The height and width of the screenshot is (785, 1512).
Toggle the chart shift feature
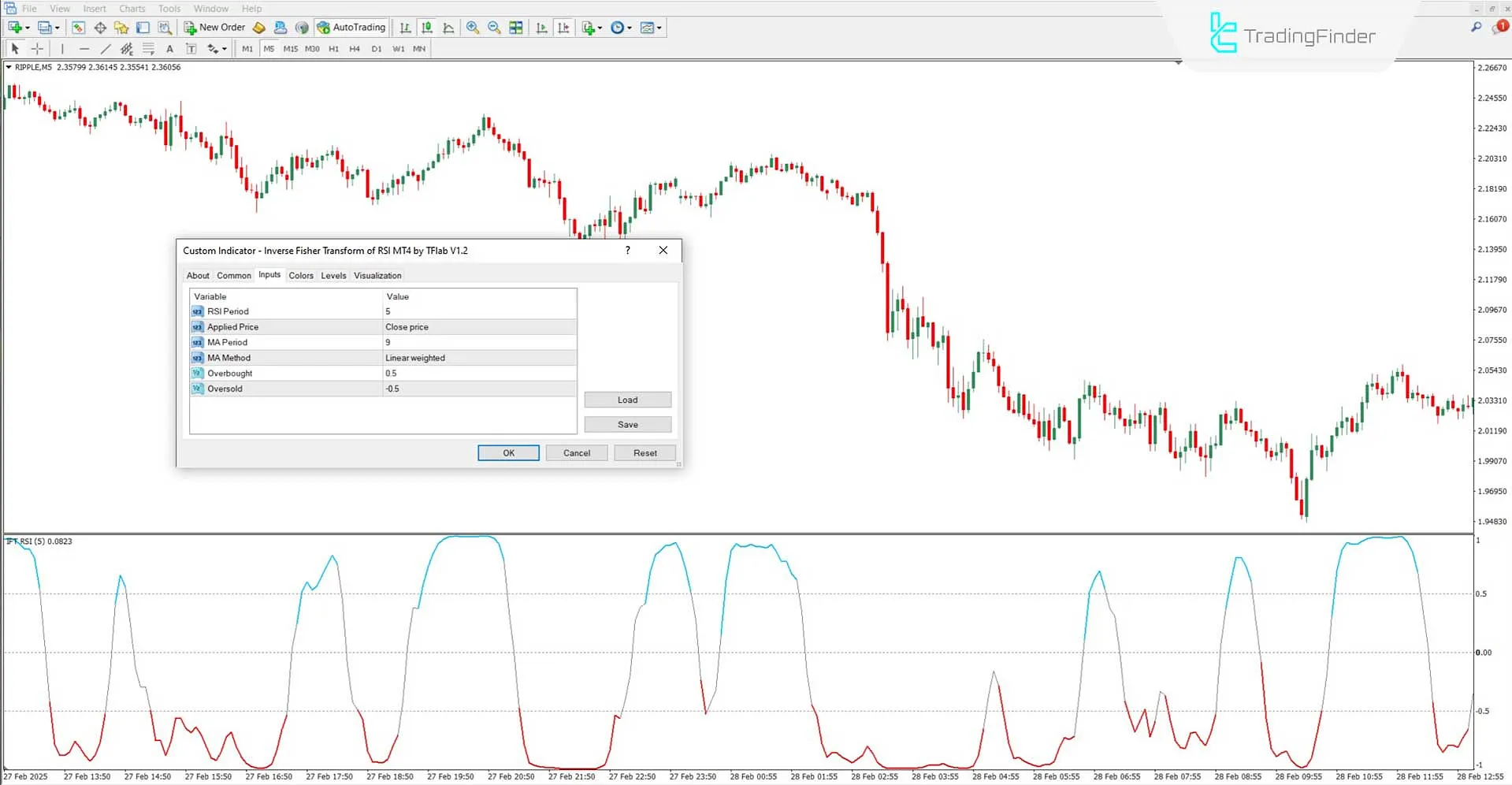(x=564, y=27)
